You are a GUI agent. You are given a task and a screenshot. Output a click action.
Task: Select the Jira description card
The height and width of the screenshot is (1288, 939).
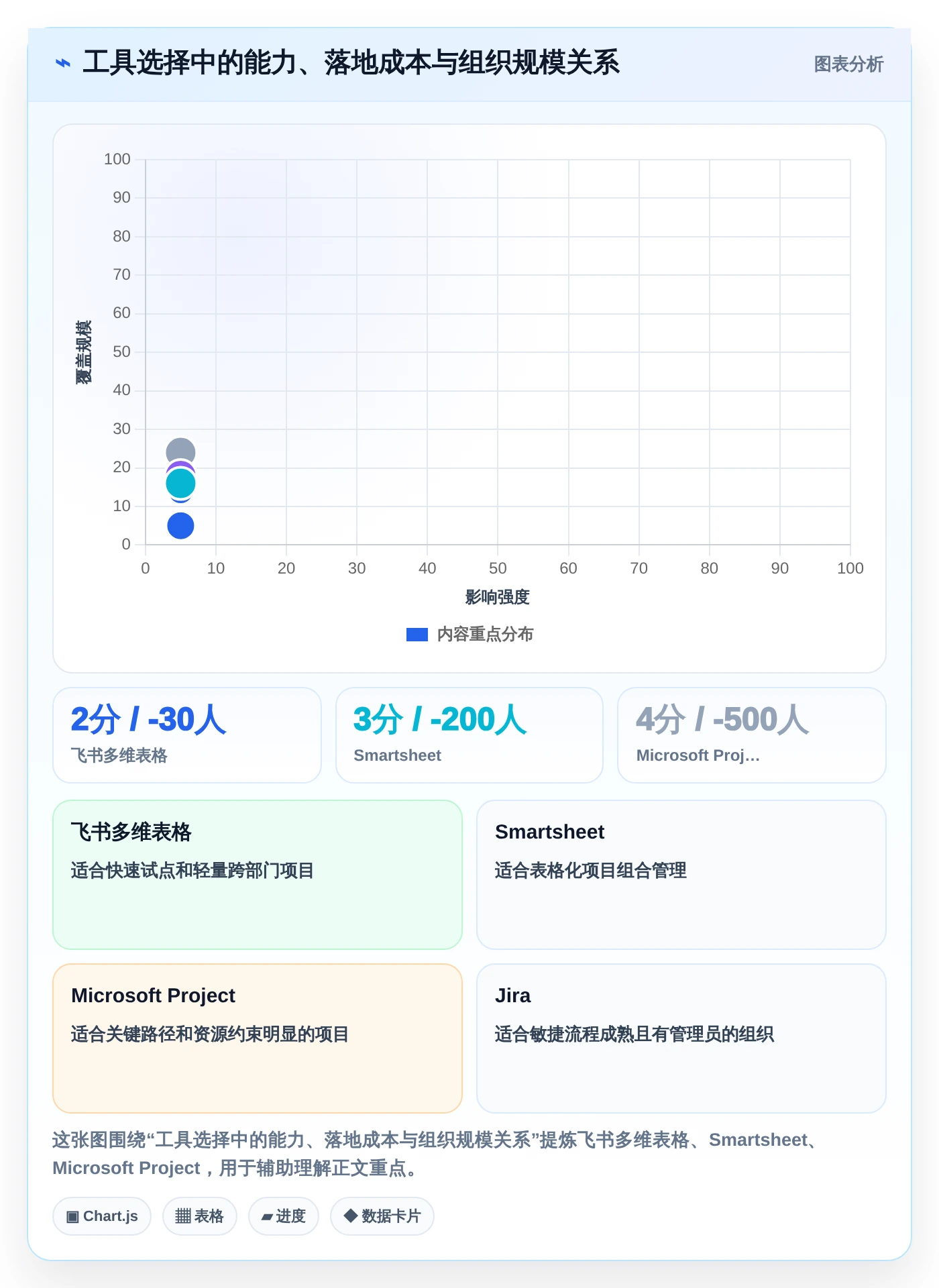(681, 1038)
